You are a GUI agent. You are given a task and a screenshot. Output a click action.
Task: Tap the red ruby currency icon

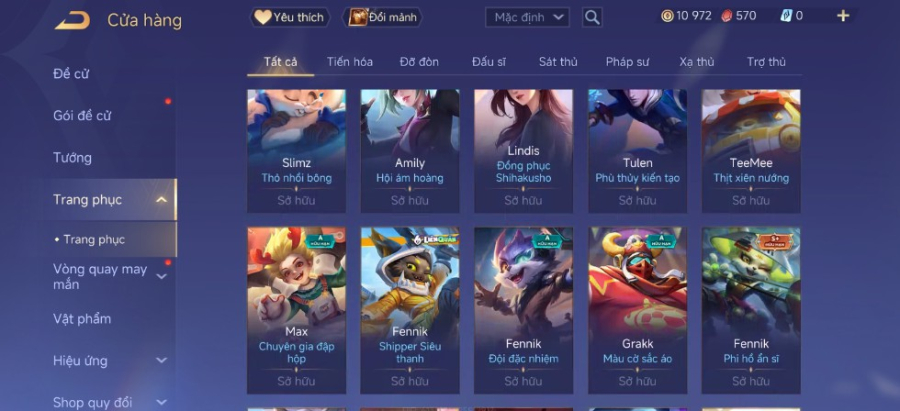(x=727, y=16)
